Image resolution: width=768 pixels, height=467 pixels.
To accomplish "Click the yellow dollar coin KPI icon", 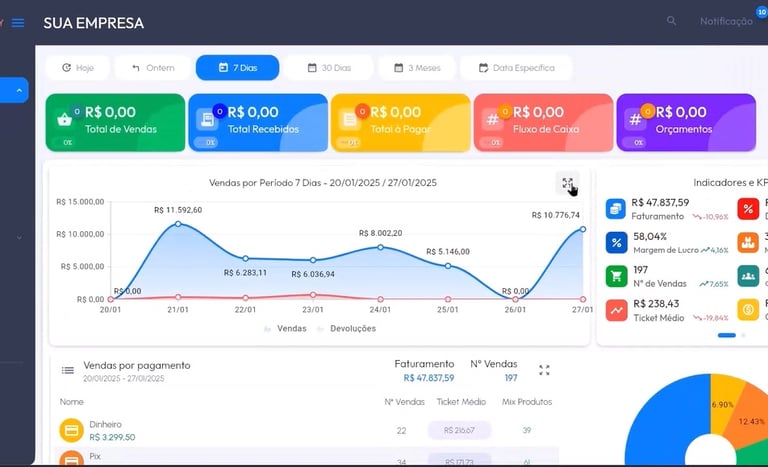I will point(748,310).
